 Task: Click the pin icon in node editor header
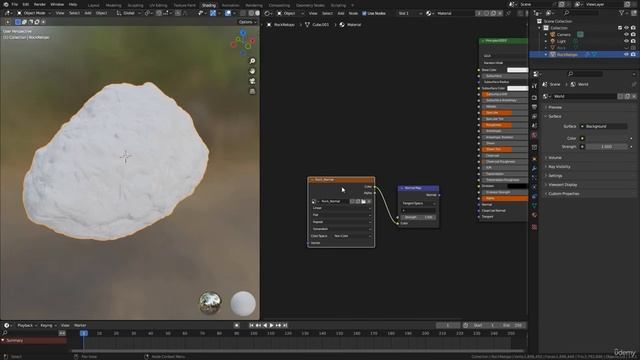pyautogui.click(x=509, y=13)
